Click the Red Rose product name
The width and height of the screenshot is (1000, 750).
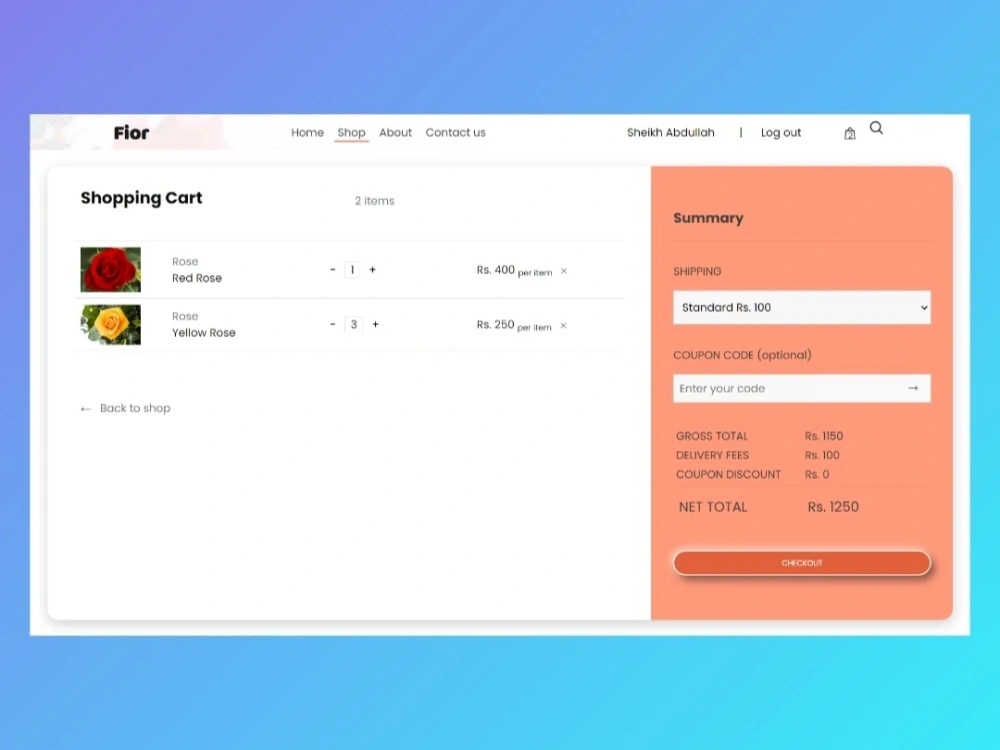coord(197,278)
